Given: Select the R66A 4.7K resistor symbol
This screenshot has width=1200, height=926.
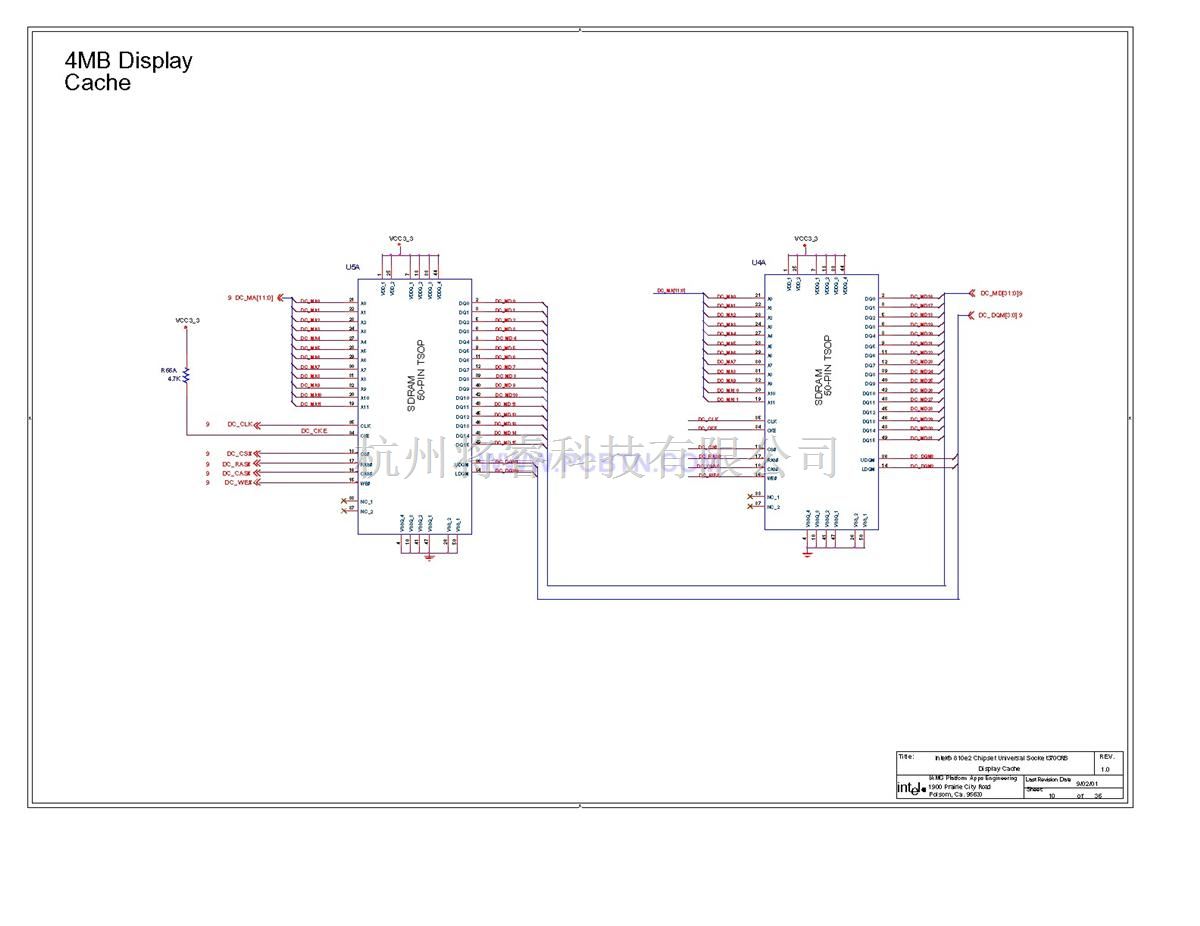Looking at the screenshot, I should coord(186,374).
